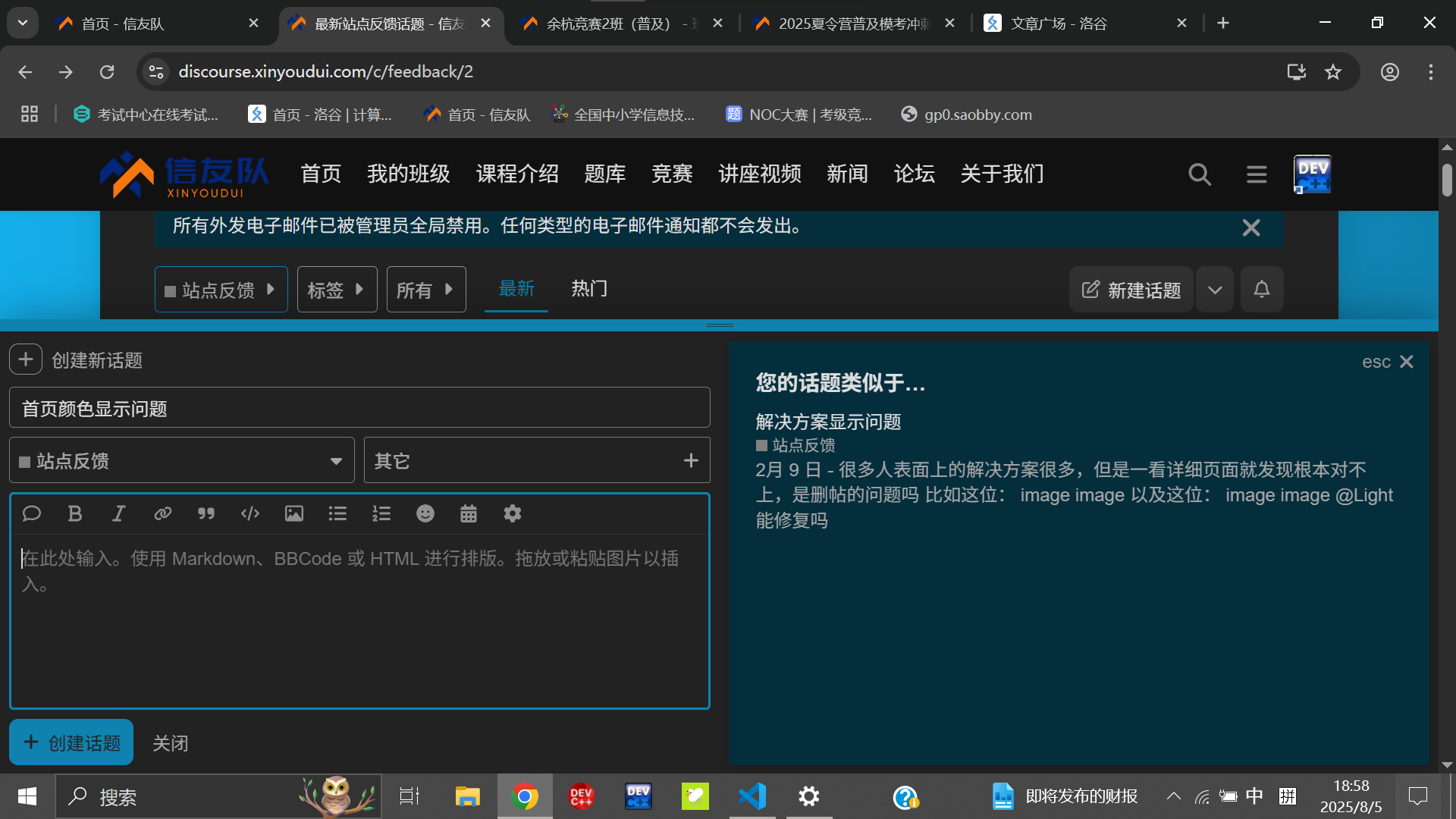Open the new topic split-button dropdown arrow
The height and width of the screenshot is (819, 1456).
(1214, 289)
